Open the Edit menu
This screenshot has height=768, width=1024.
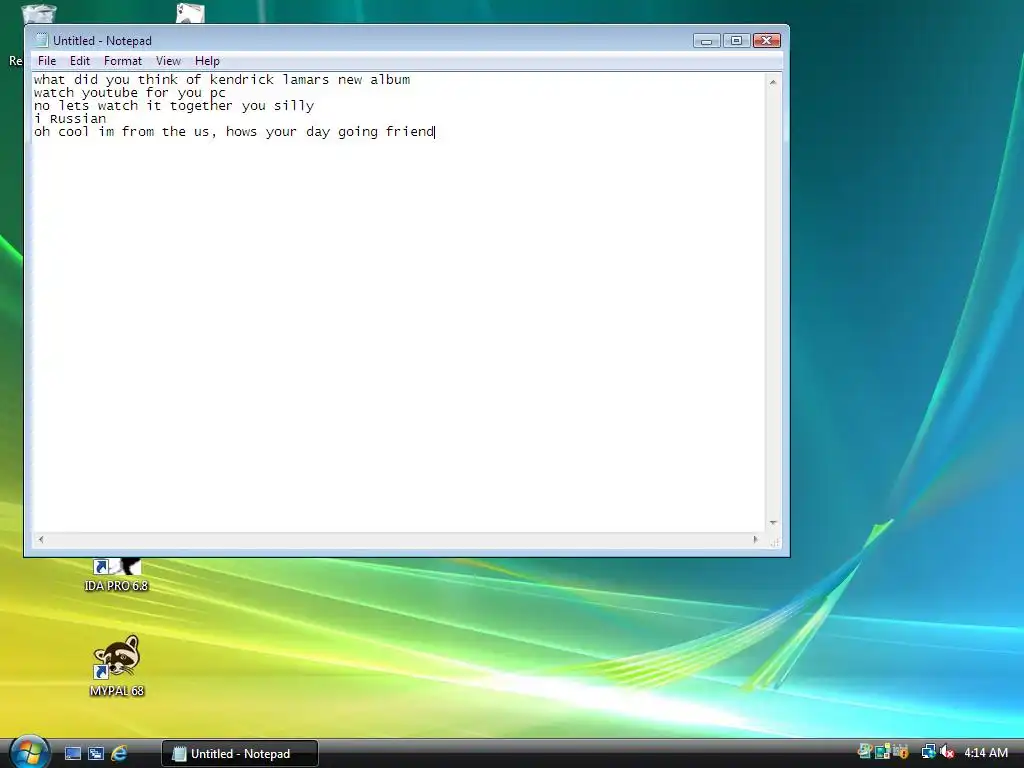(80, 61)
